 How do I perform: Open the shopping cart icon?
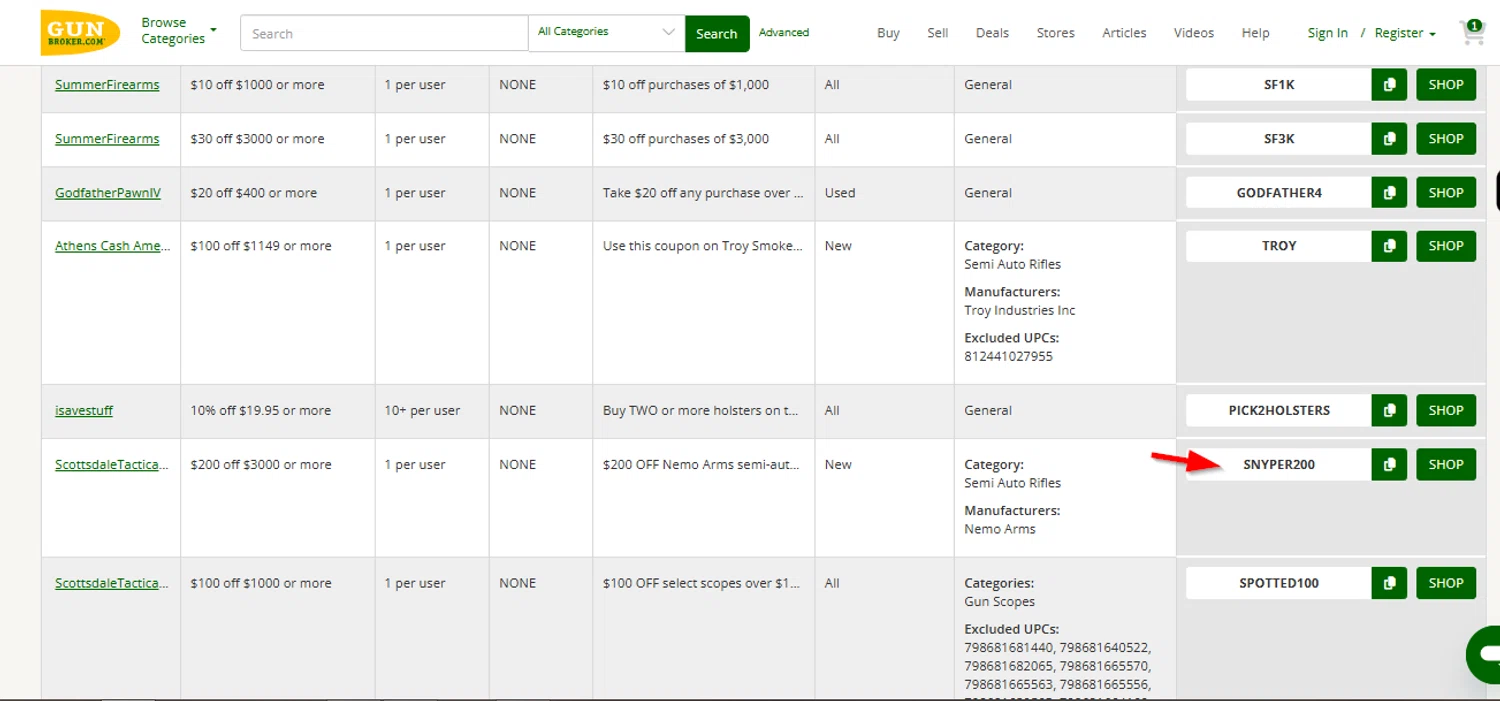coord(1472,32)
